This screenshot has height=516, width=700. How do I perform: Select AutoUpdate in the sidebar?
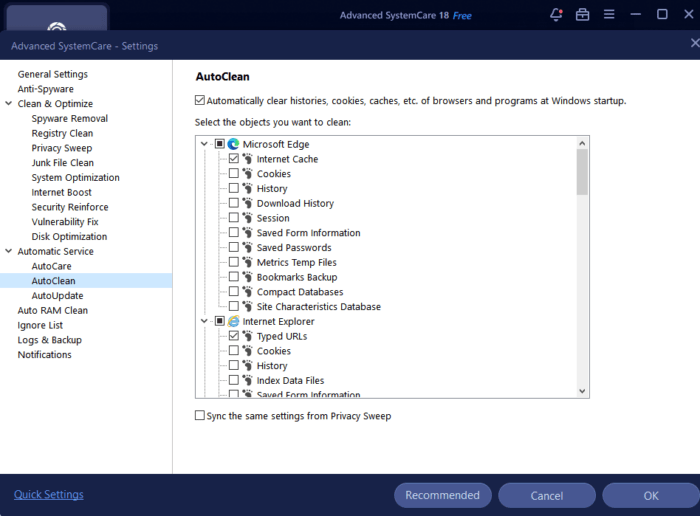(x=57, y=296)
